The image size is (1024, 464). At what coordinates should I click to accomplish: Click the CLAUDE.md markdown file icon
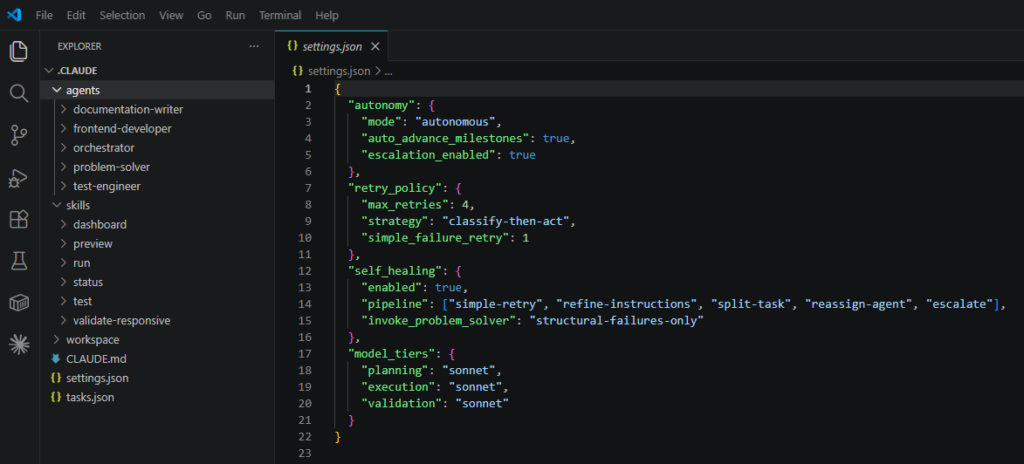coord(56,359)
